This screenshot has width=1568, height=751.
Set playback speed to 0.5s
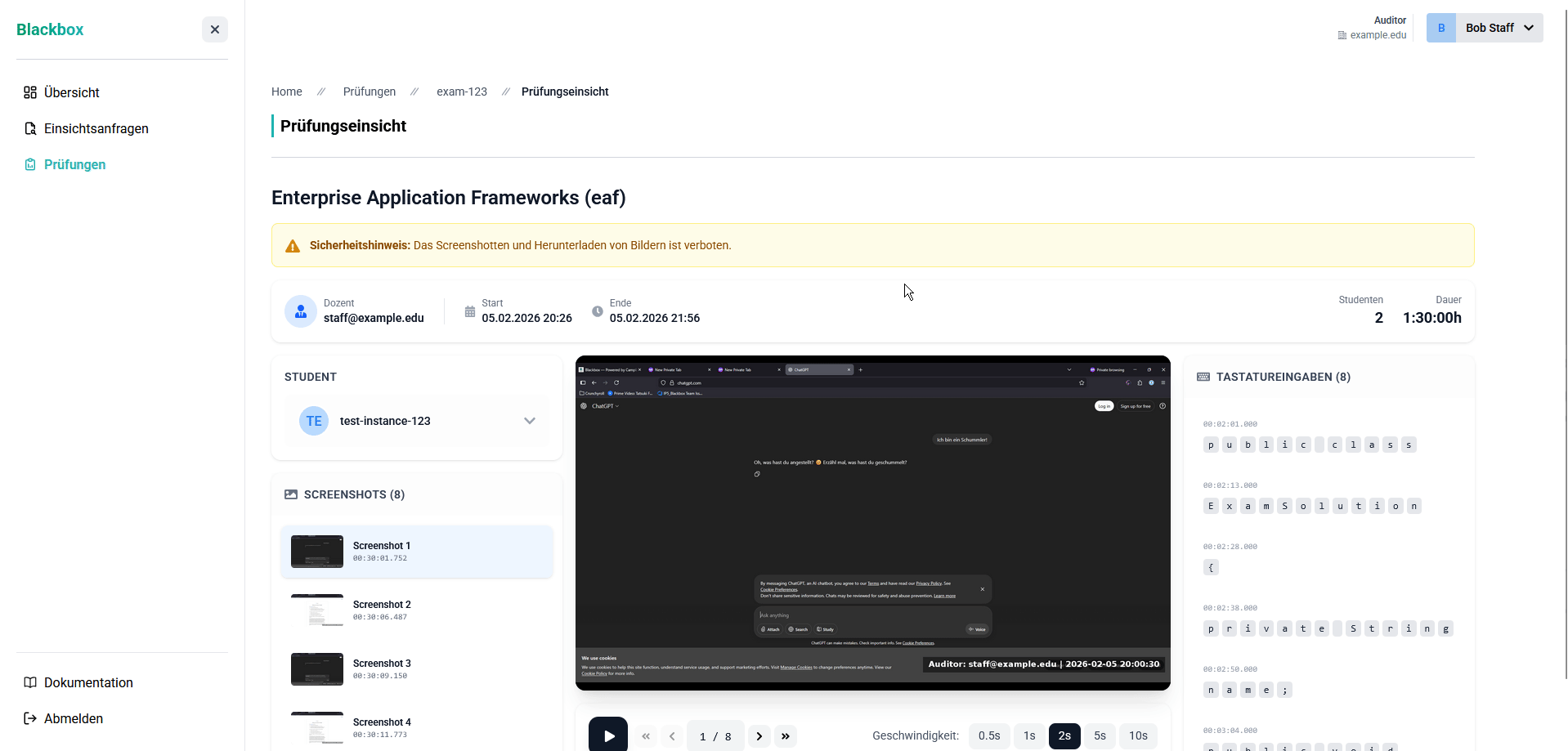tap(989, 736)
